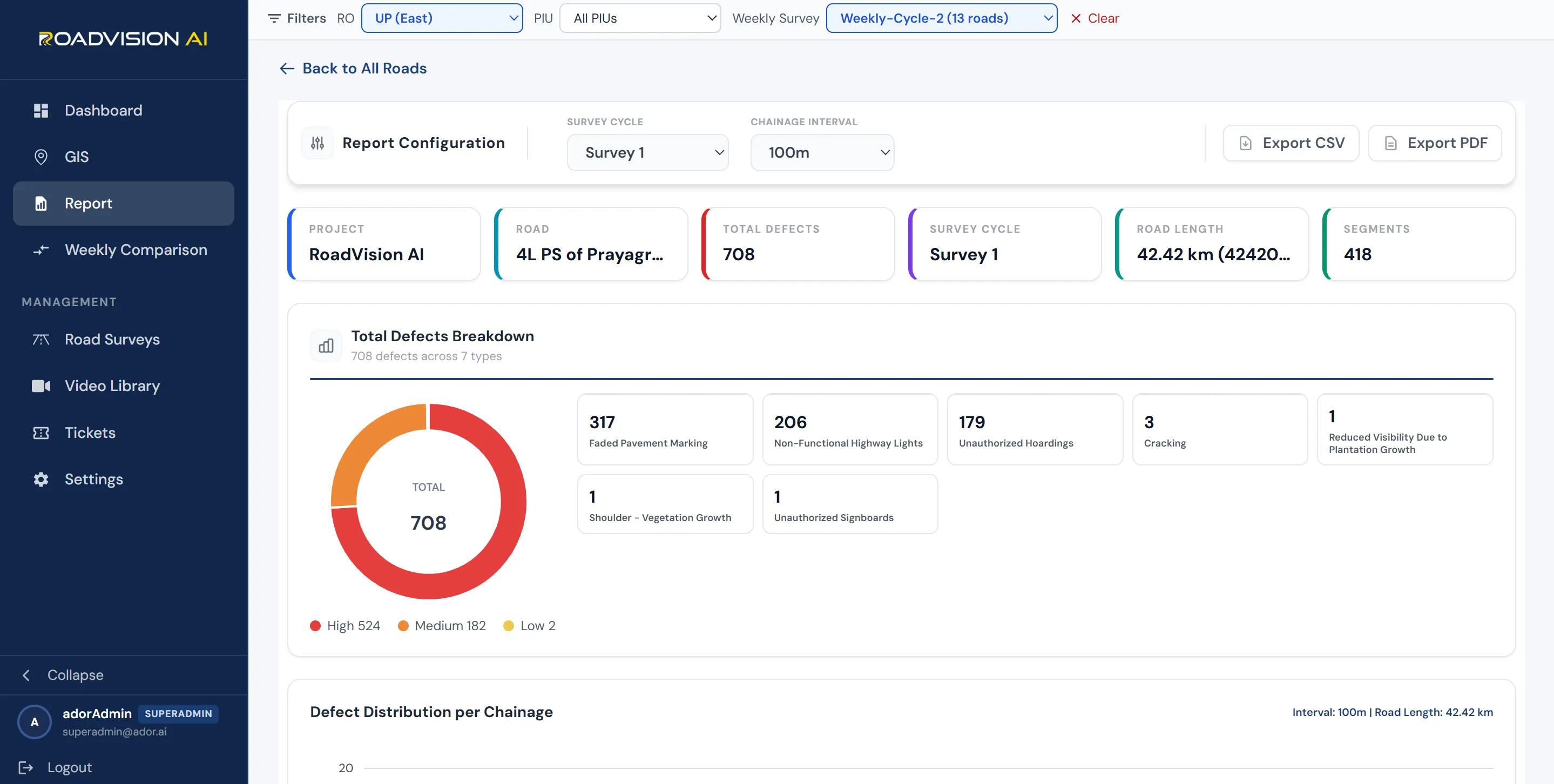1554x784 pixels.
Task: Click the Video Library camera icon
Action: coord(40,386)
